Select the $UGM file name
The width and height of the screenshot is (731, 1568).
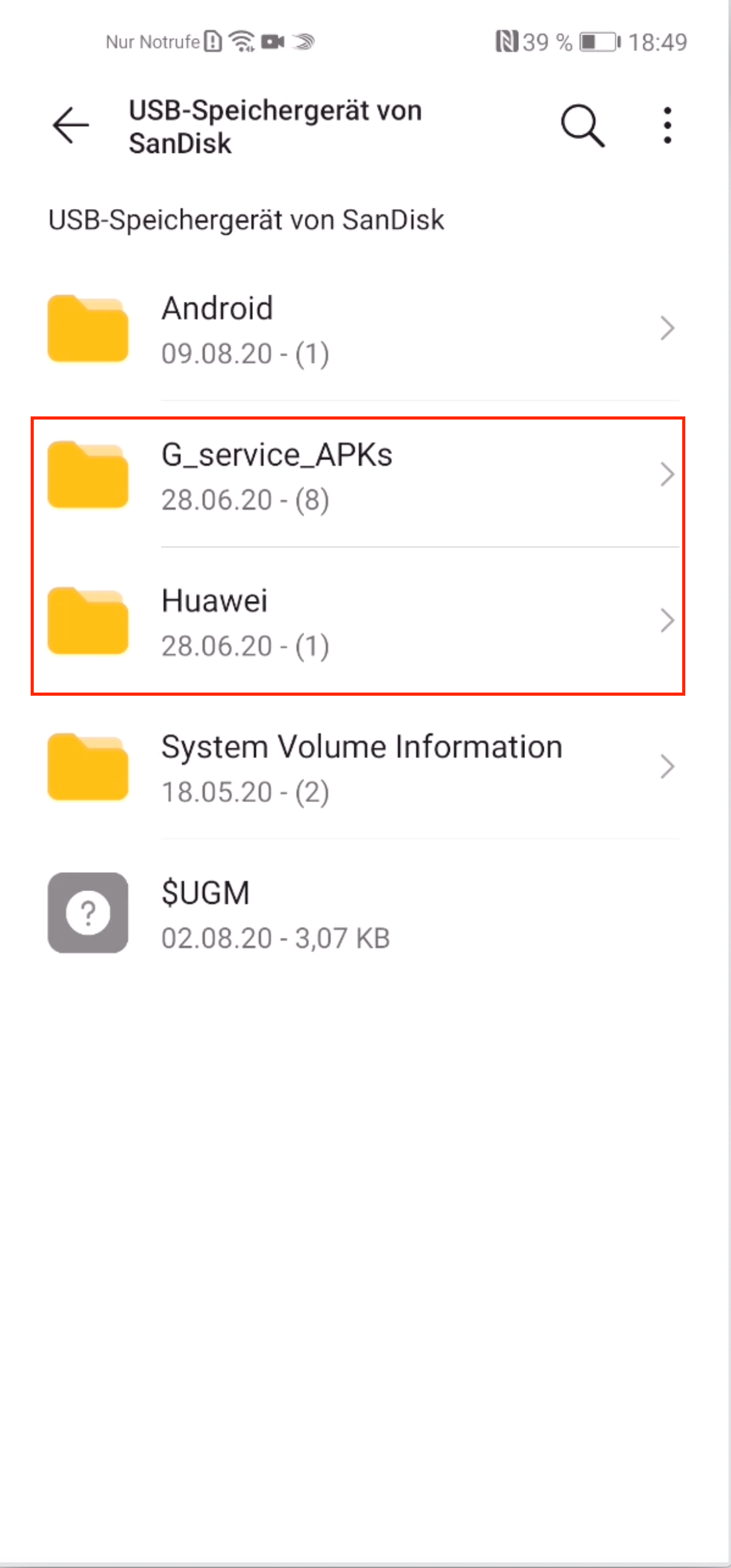[x=206, y=893]
